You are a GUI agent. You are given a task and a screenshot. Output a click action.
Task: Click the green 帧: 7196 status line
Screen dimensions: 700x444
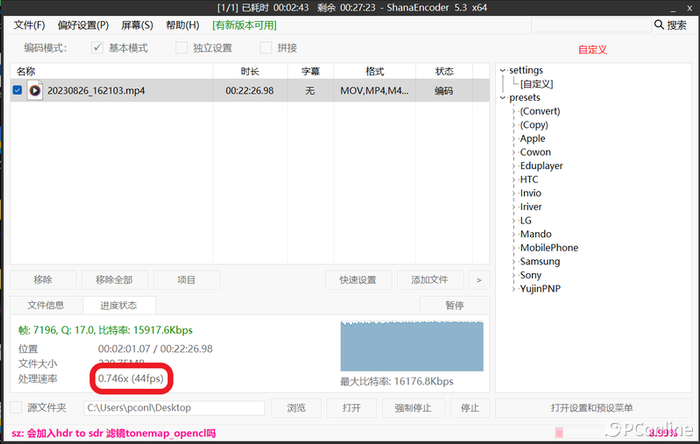pos(105,330)
